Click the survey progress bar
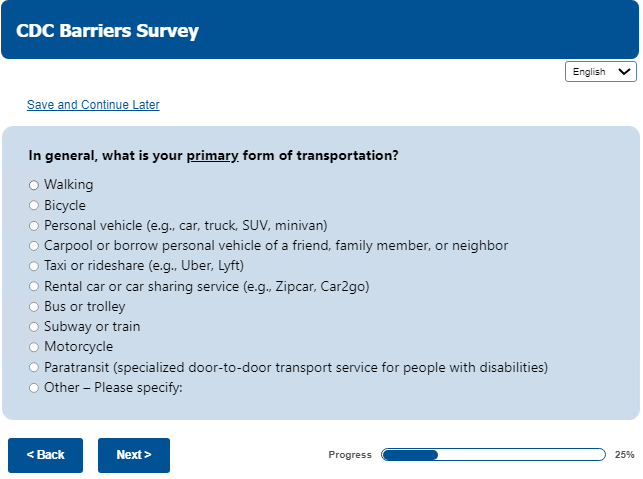This screenshot has height=479, width=643. coord(493,455)
